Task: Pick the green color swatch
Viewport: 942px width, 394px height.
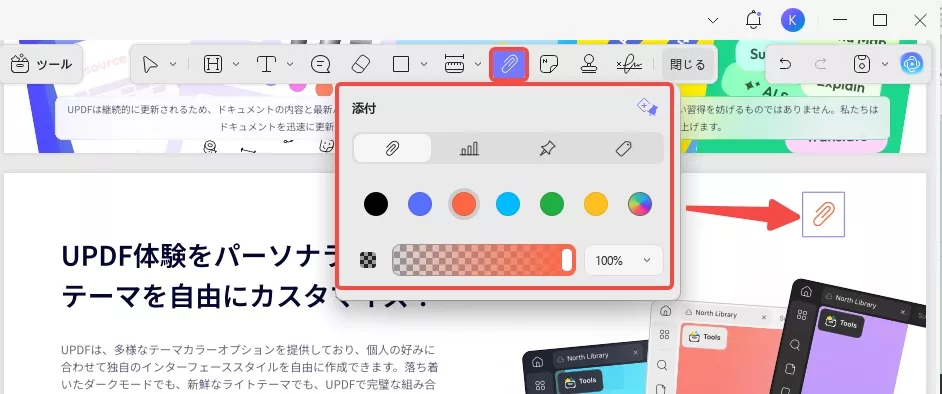Action: click(552, 204)
